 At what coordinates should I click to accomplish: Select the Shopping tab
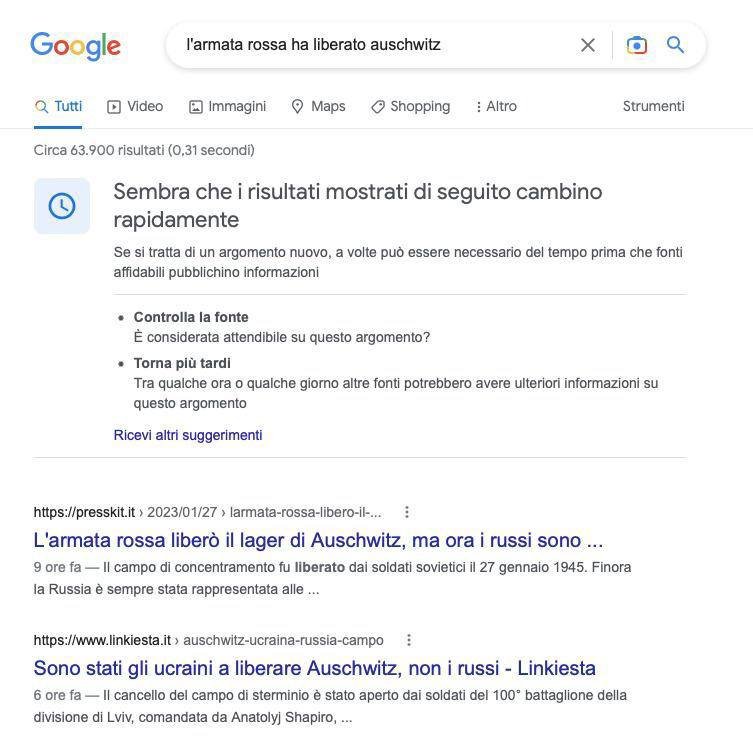coord(410,106)
